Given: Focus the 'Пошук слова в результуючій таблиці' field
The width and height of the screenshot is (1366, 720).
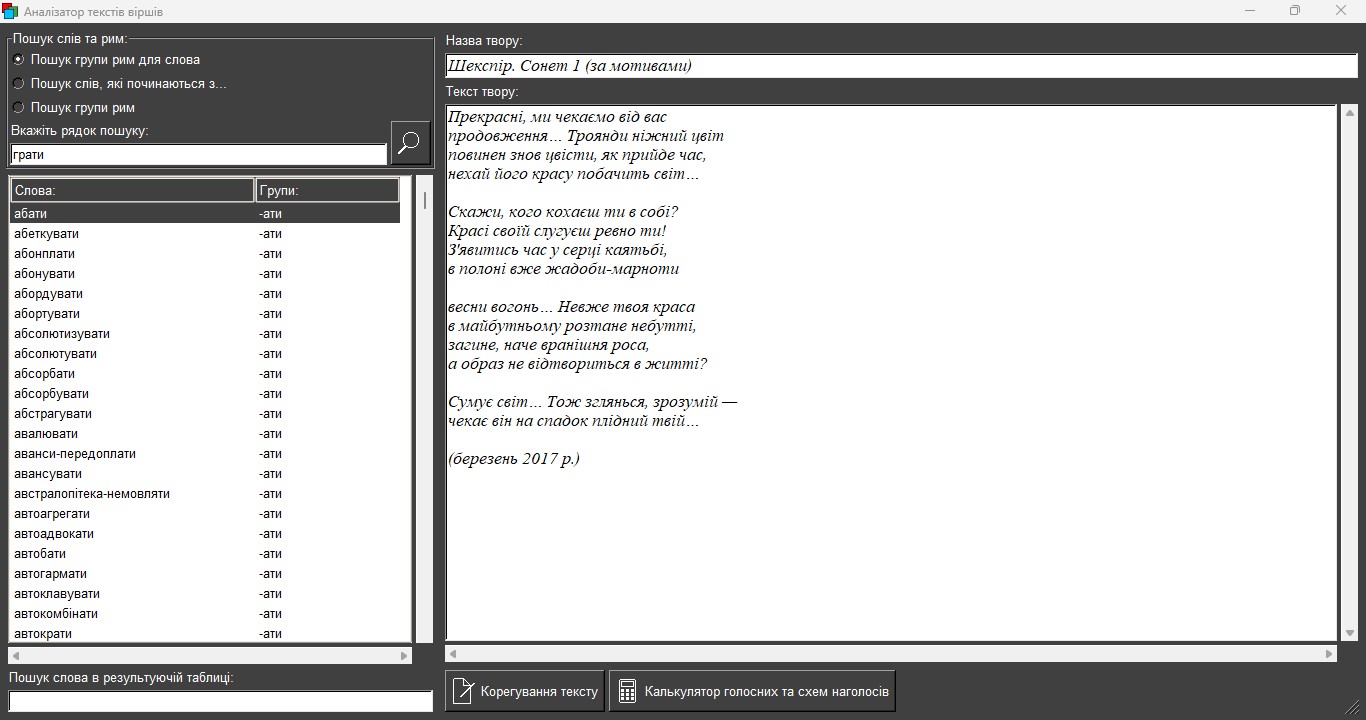Looking at the screenshot, I should pyautogui.click(x=221, y=702).
